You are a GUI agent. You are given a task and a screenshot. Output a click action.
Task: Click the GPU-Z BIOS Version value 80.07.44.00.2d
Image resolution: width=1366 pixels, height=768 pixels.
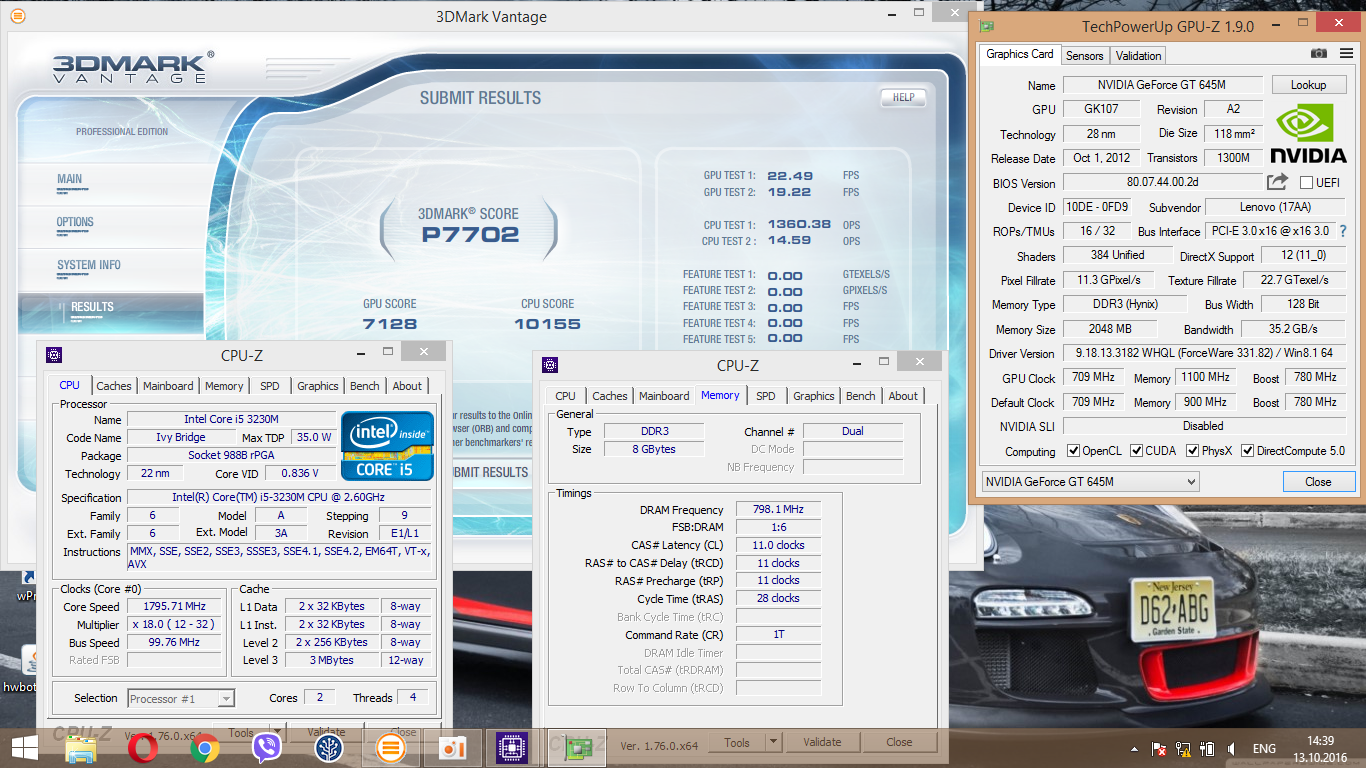coord(1161,182)
